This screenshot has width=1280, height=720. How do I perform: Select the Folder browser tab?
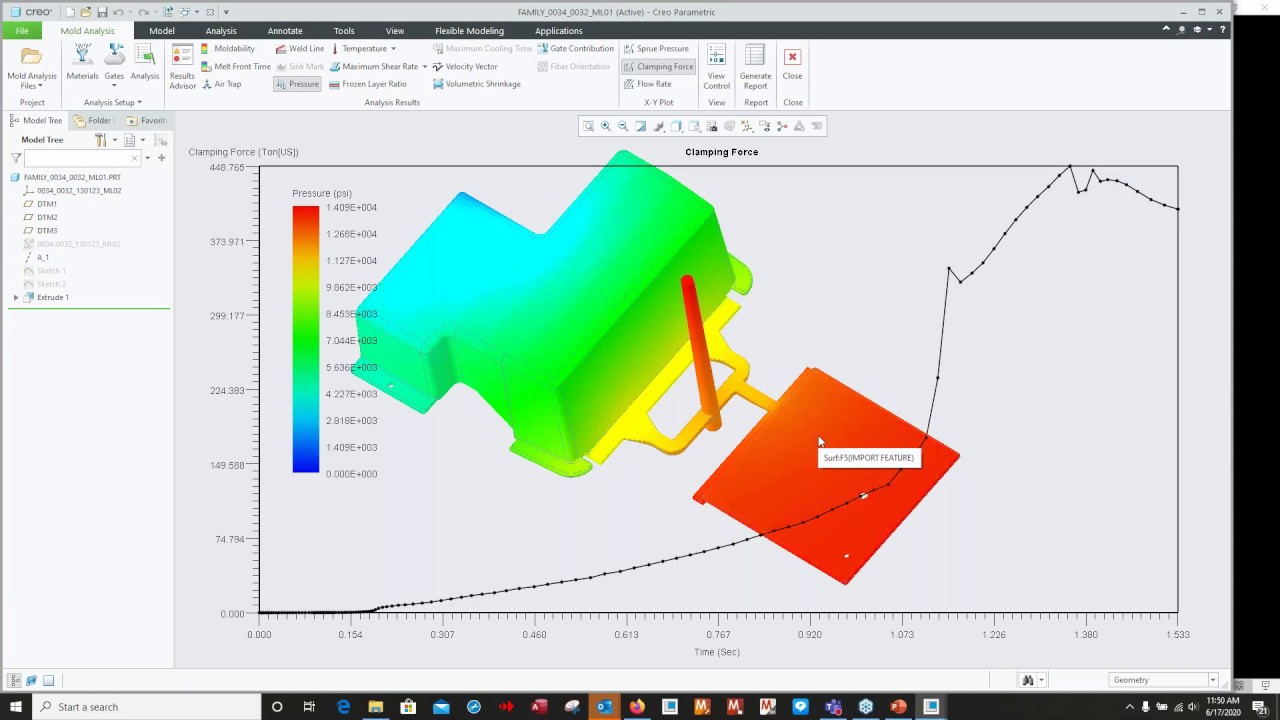click(x=93, y=120)
